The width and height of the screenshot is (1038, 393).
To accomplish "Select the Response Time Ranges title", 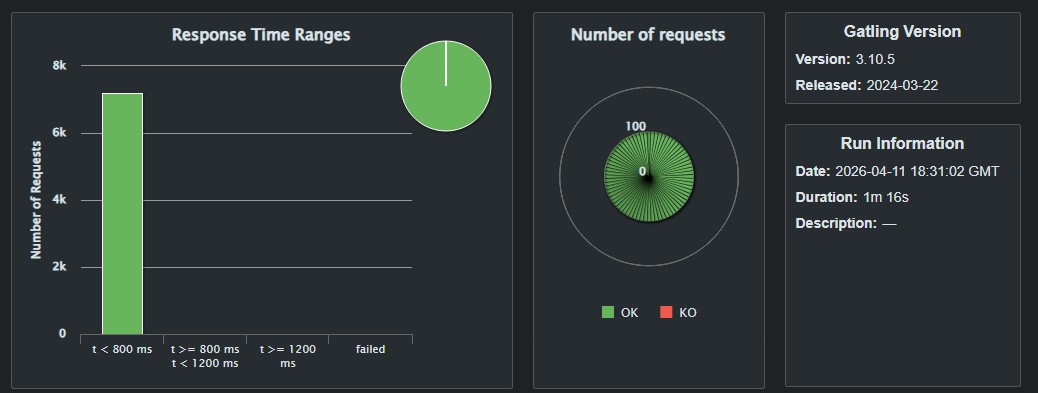I will tap(261, 35).
